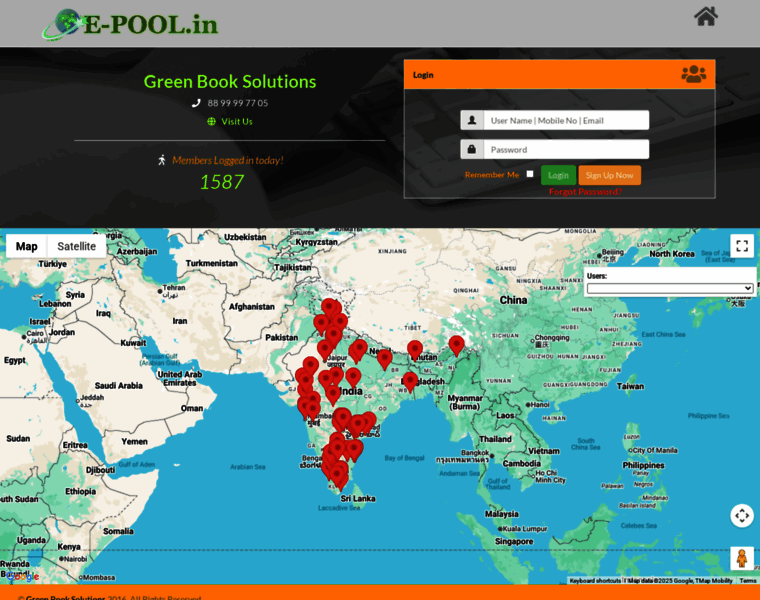This screenshot has height=600, width=760.
Task: Toggle the Remember Me checkbox
Action: tap(530, 174)
